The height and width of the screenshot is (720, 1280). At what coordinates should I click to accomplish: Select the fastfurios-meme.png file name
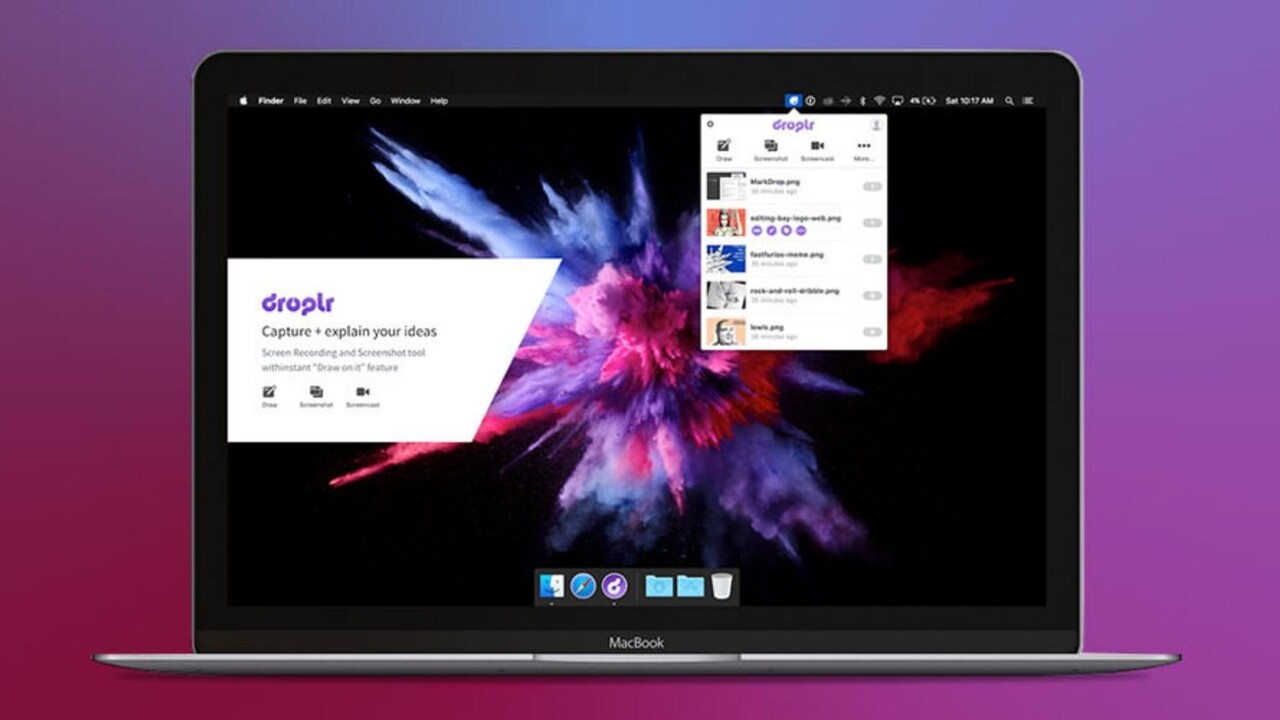coord(788,254)
